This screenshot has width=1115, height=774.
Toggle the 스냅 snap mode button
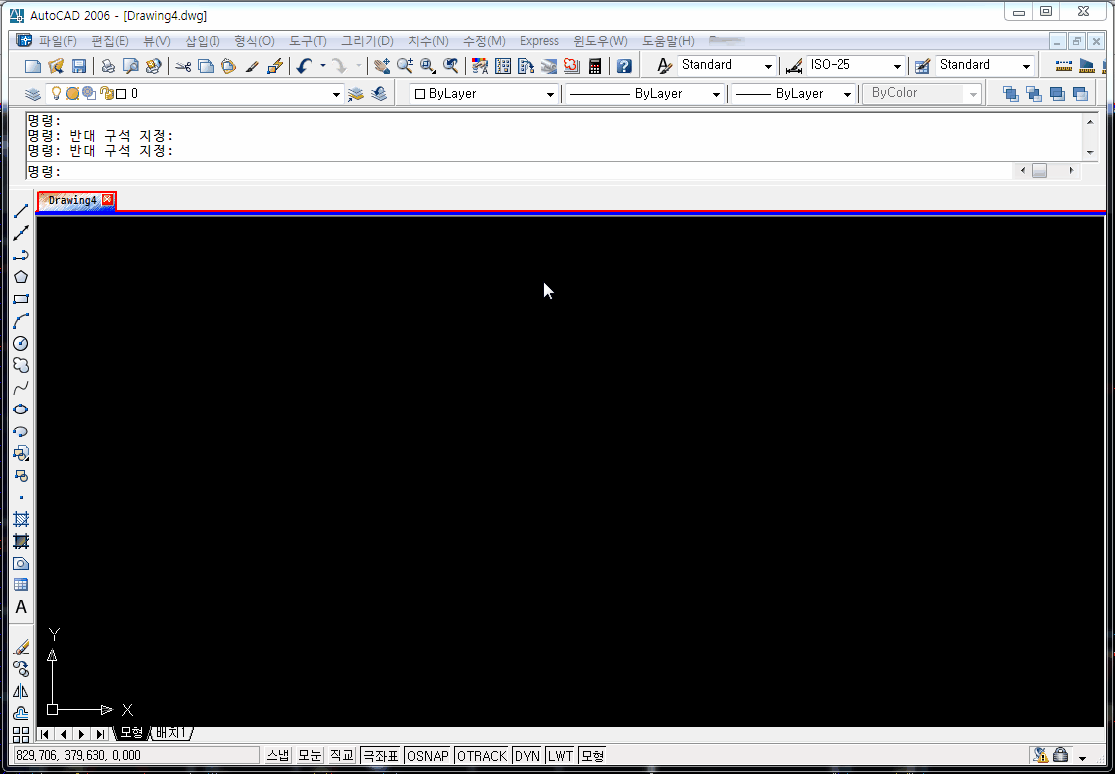pyautogui.click(x=277, y=756)
